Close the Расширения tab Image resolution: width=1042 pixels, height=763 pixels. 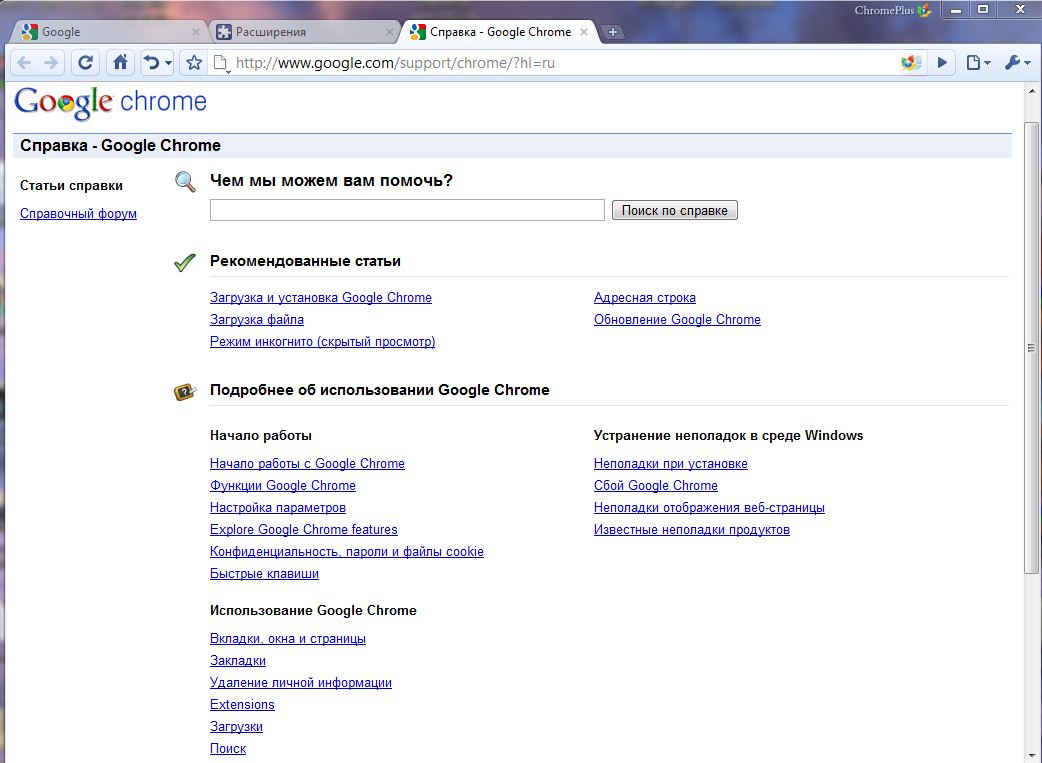389,32
